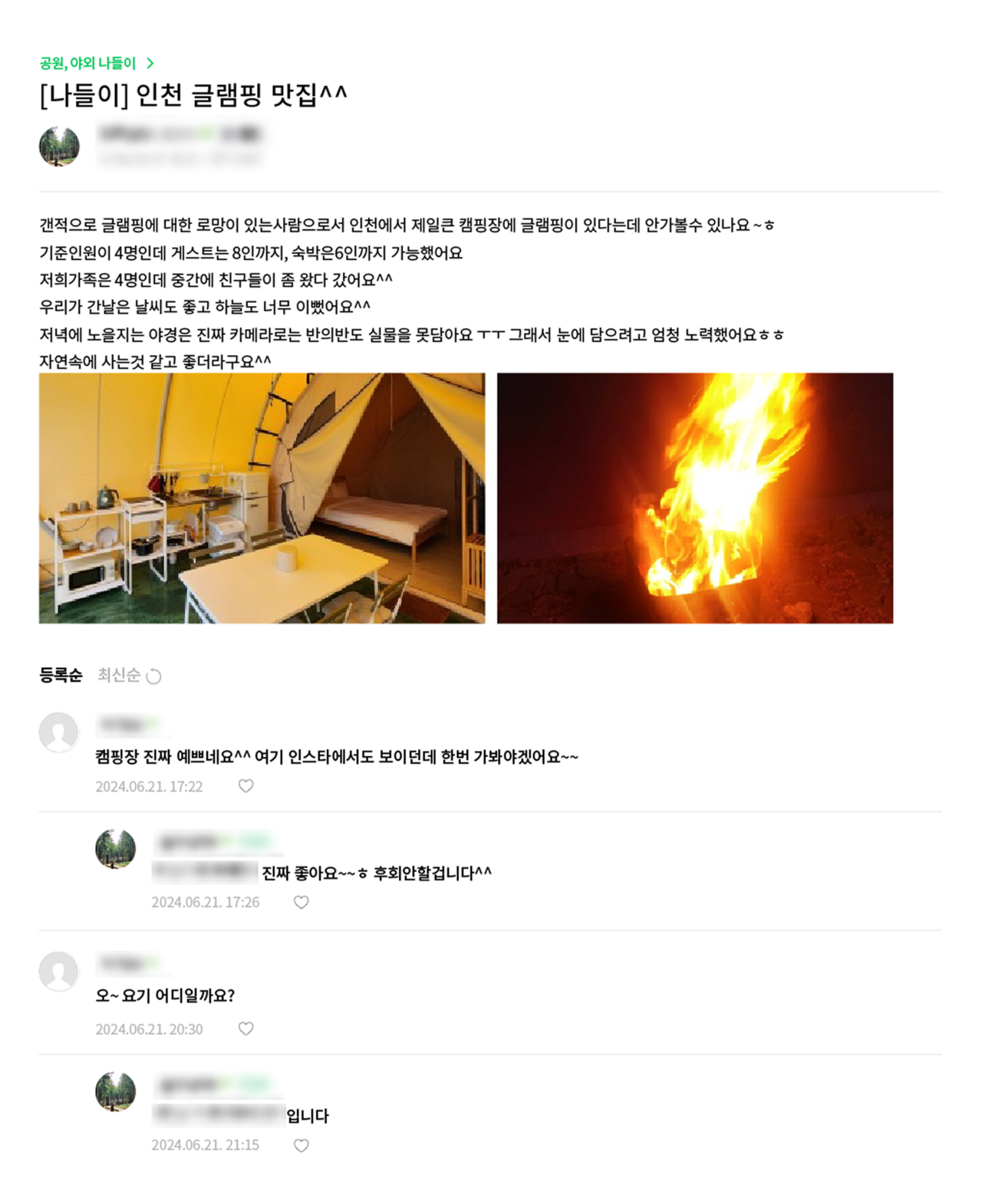Sort comments by 등록순
Screen dimensions: 982x1204
pyautogui.click(x=61, y=675)
